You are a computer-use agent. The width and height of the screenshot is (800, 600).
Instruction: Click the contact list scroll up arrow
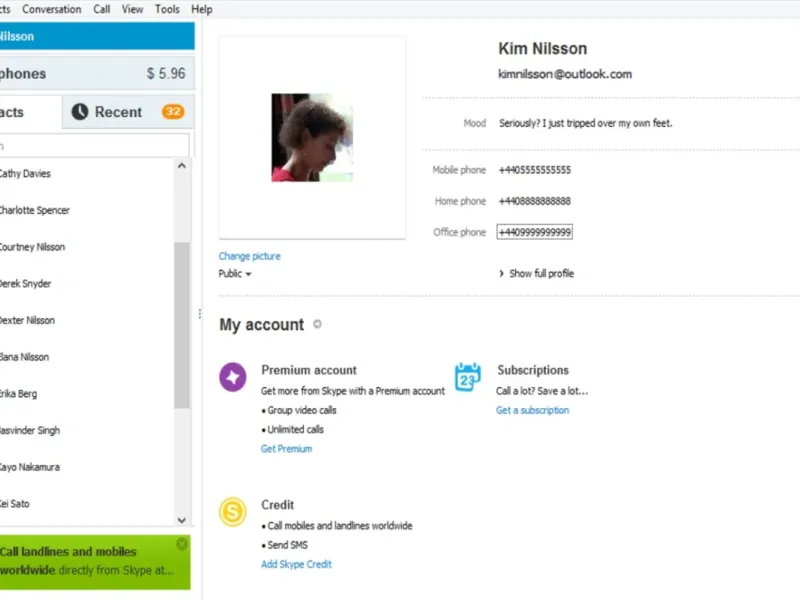(x=182, y=166)
